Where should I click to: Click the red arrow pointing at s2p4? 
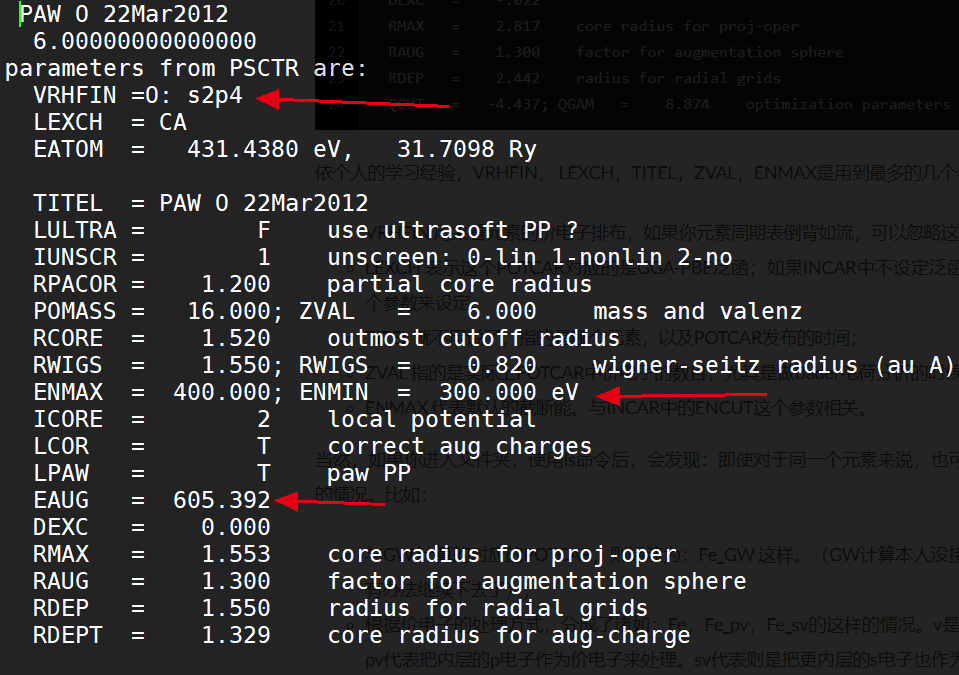[x=352, y=101]
